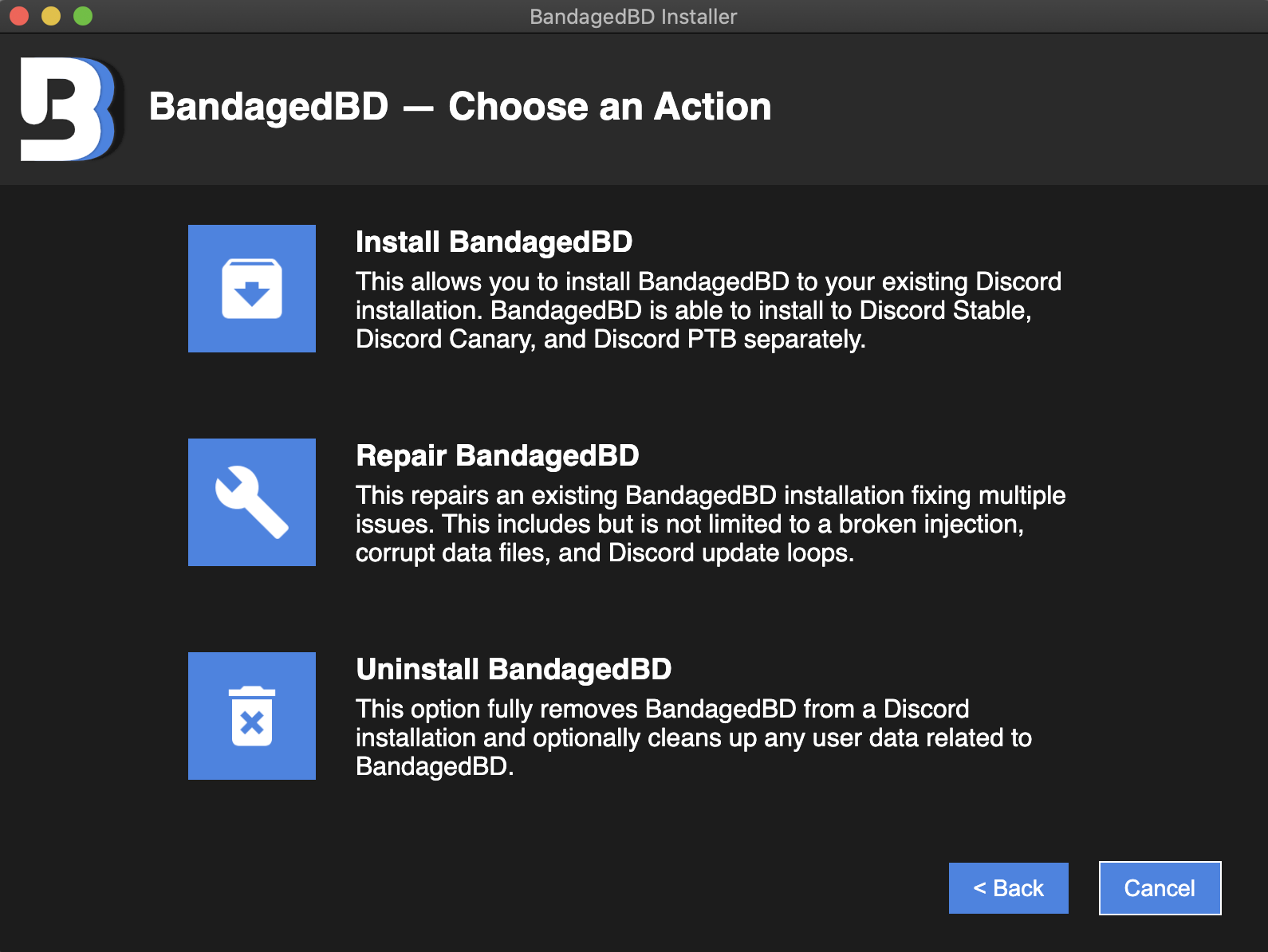1268x952 pixels.
Task: Click the Repair BandagedBD heading
Action: [498, 456]
